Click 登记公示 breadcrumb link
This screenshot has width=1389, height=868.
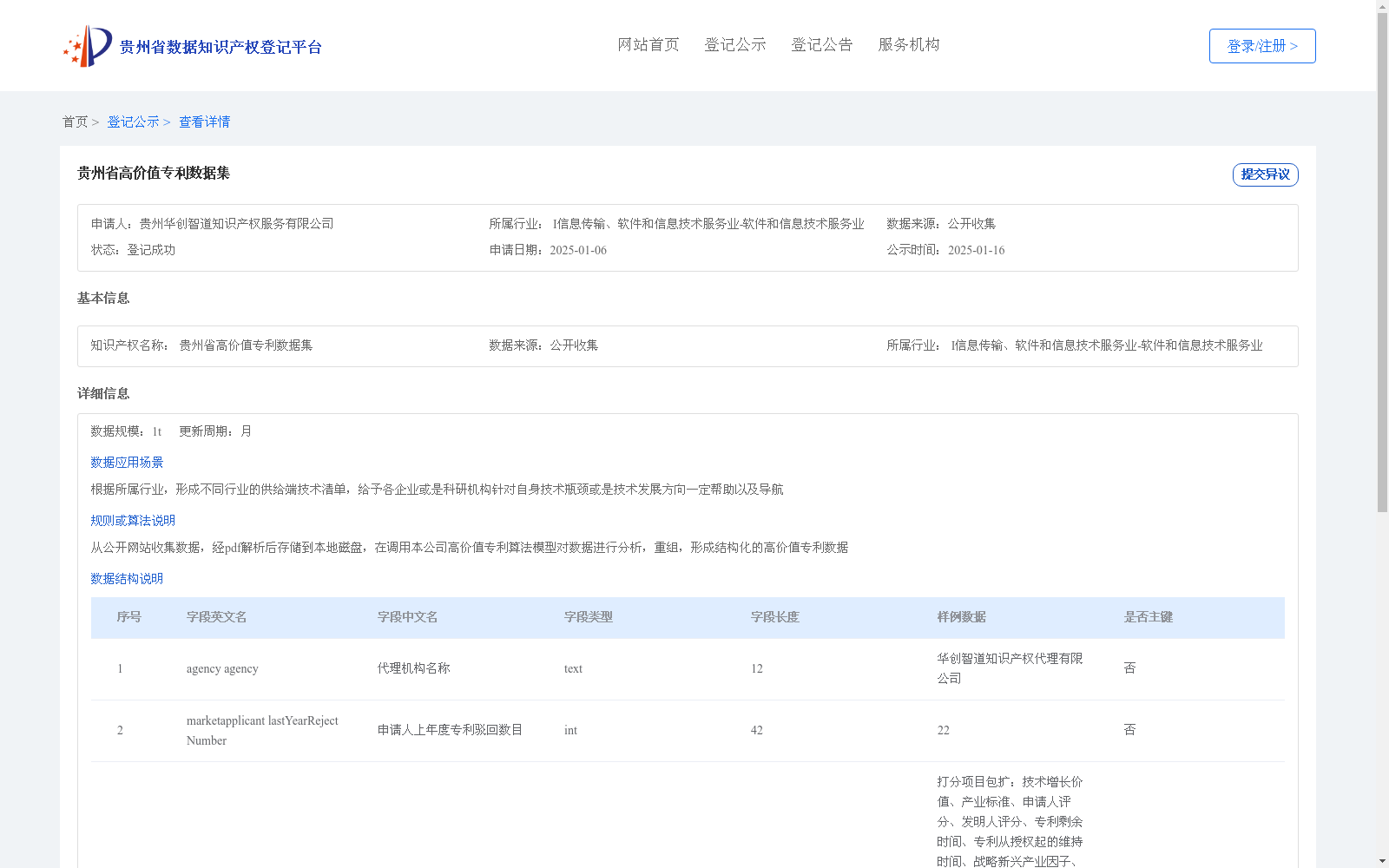pos(133,122)
